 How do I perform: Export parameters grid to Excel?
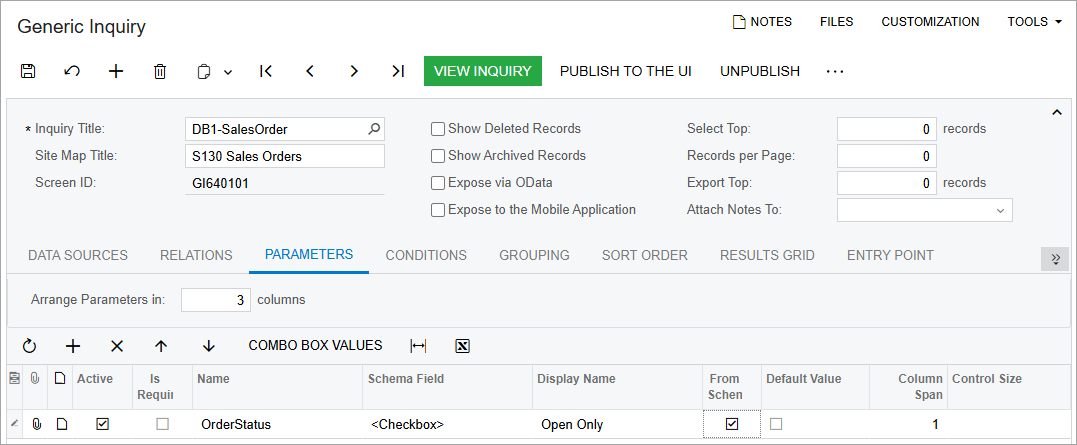pos(462,346)
